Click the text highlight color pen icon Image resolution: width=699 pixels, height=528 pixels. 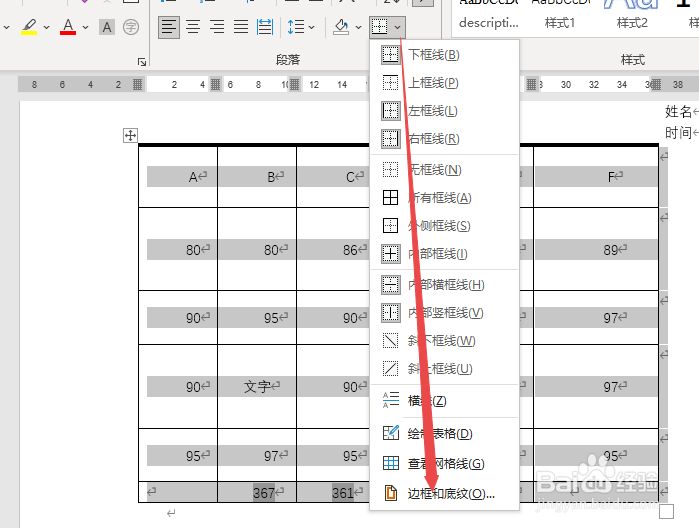tap(29, 27)
